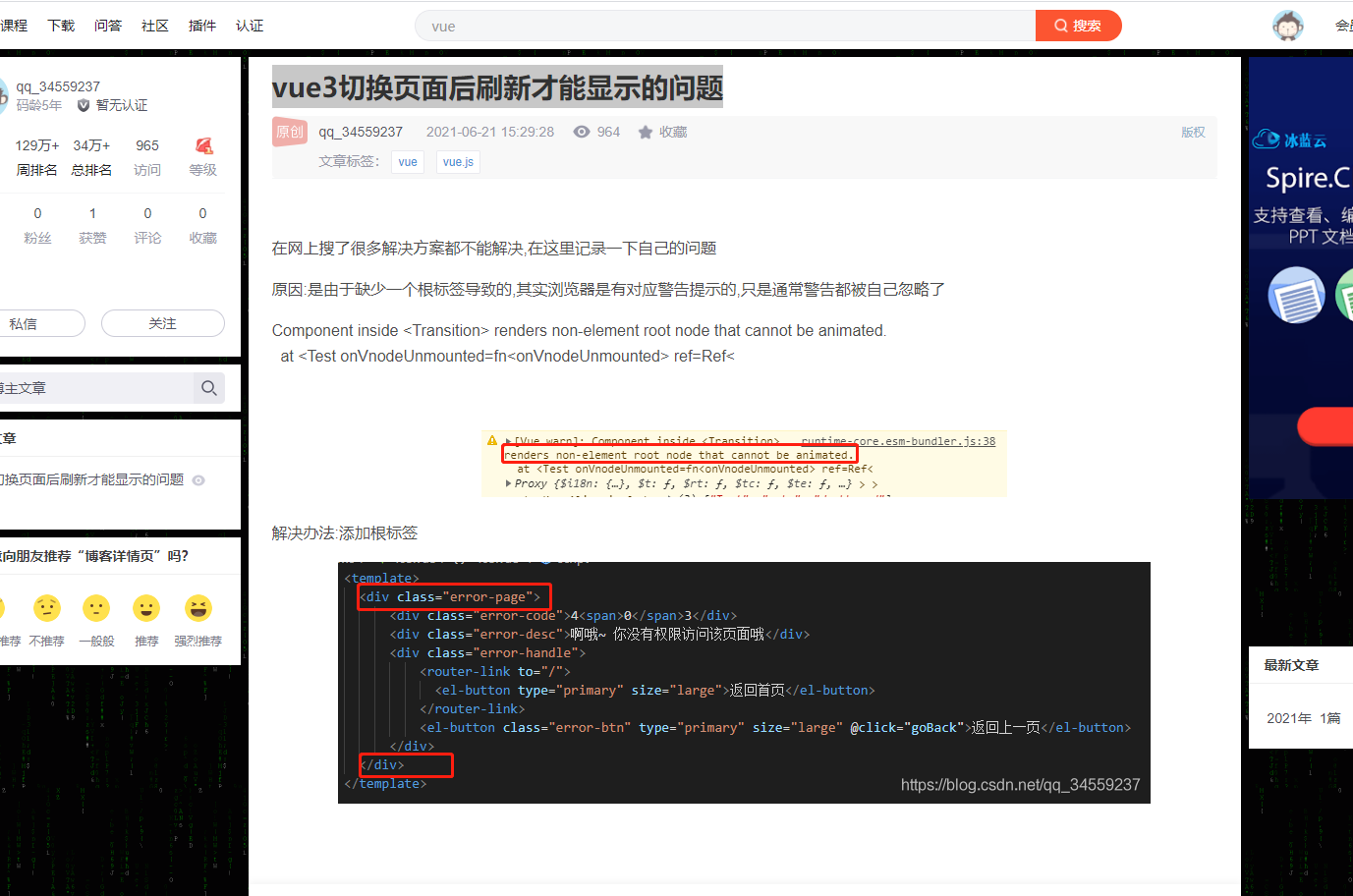The image size is (1353, 896).
Task: Open the 问答 menu item
Action: coord(108,26)
